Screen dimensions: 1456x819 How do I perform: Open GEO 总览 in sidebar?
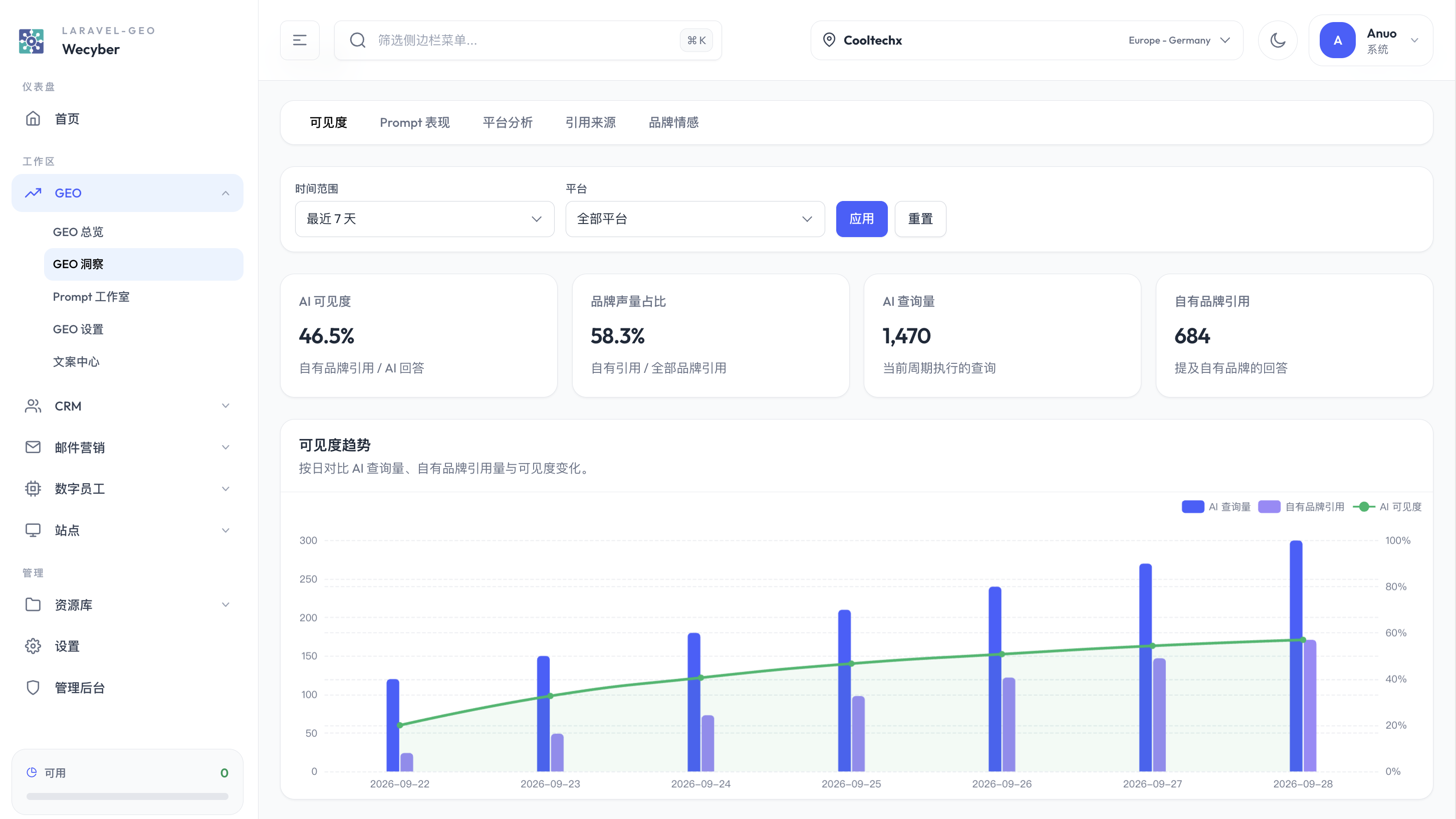click(x=144, y=232)
